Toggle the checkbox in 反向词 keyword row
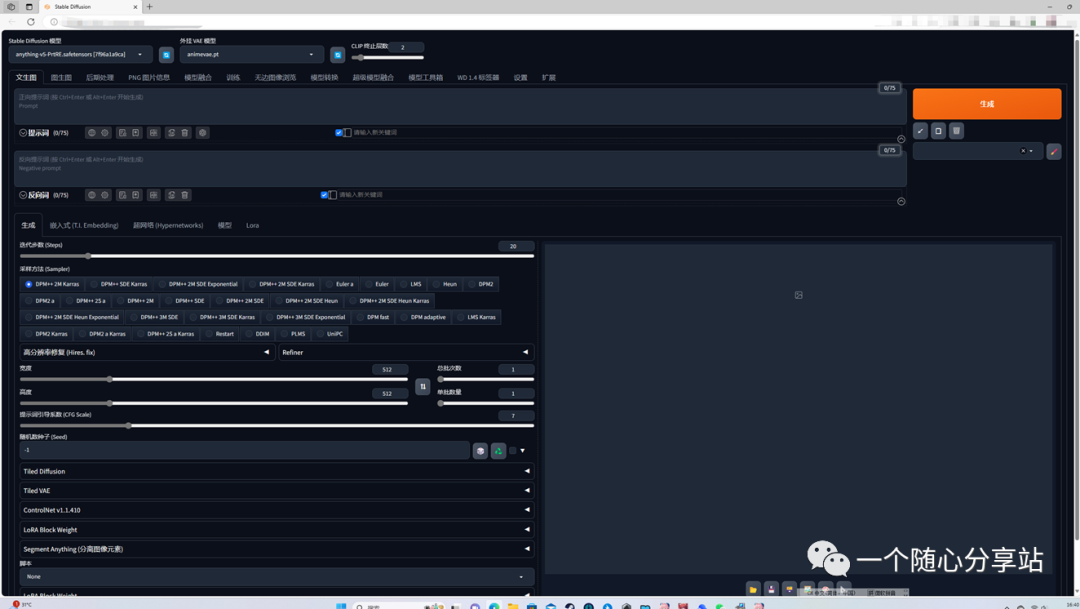The image size is (1080, 609). 324,195
